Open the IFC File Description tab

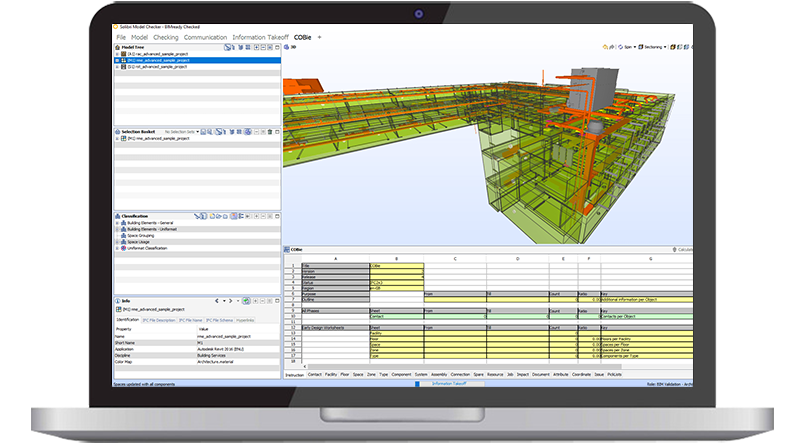click(159, 320)
